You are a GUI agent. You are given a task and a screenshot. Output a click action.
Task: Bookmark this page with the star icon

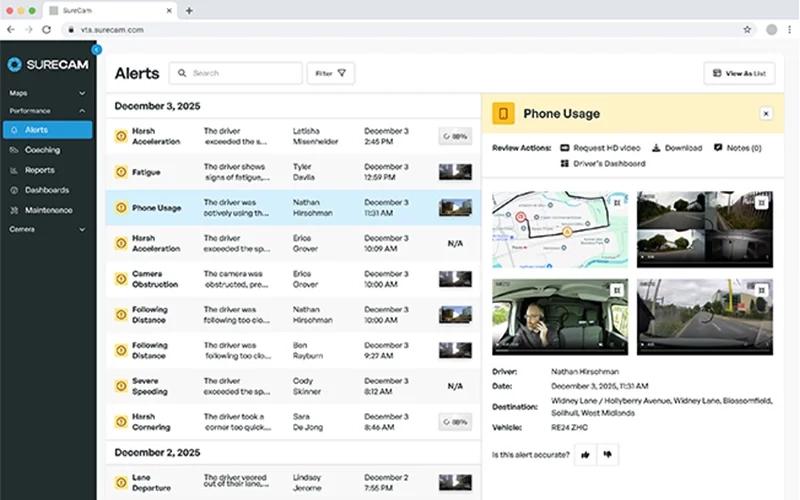747,30
